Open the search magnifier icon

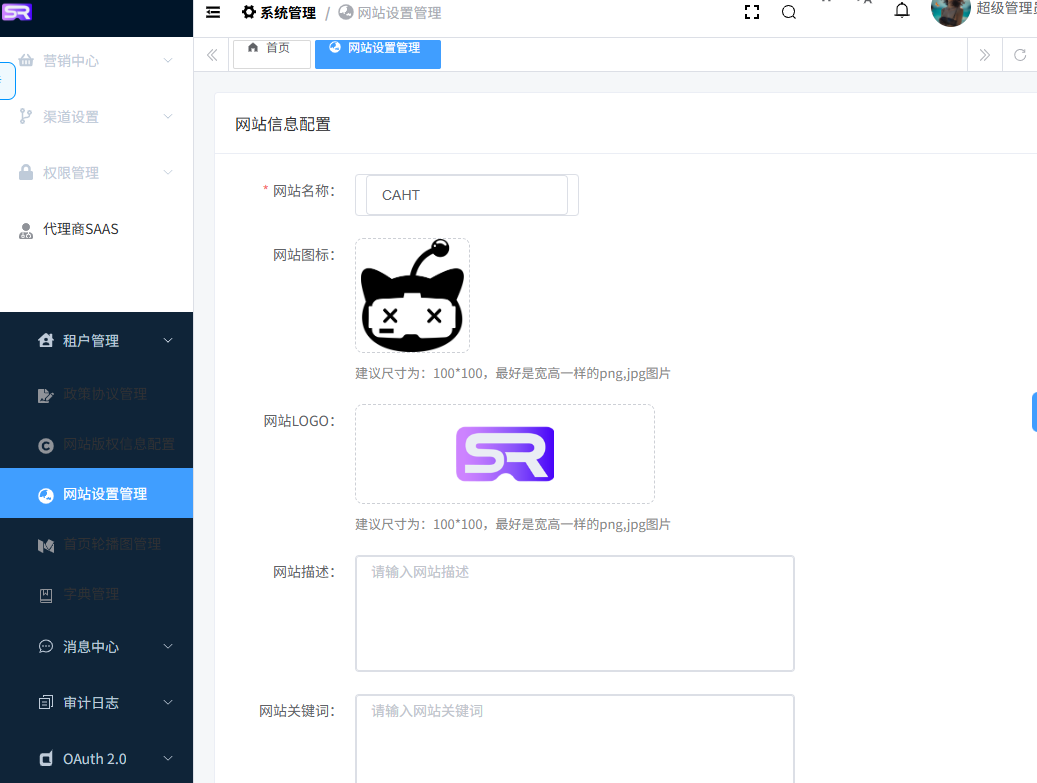(x=789, y=13)
